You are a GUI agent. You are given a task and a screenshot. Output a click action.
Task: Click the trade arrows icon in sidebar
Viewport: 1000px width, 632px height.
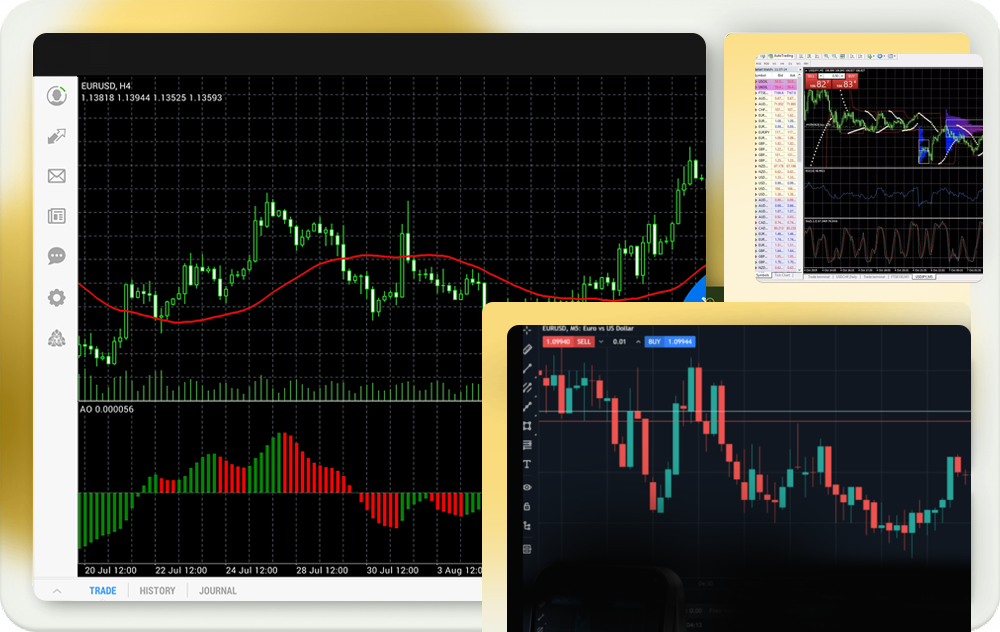(x=56, y=136)
